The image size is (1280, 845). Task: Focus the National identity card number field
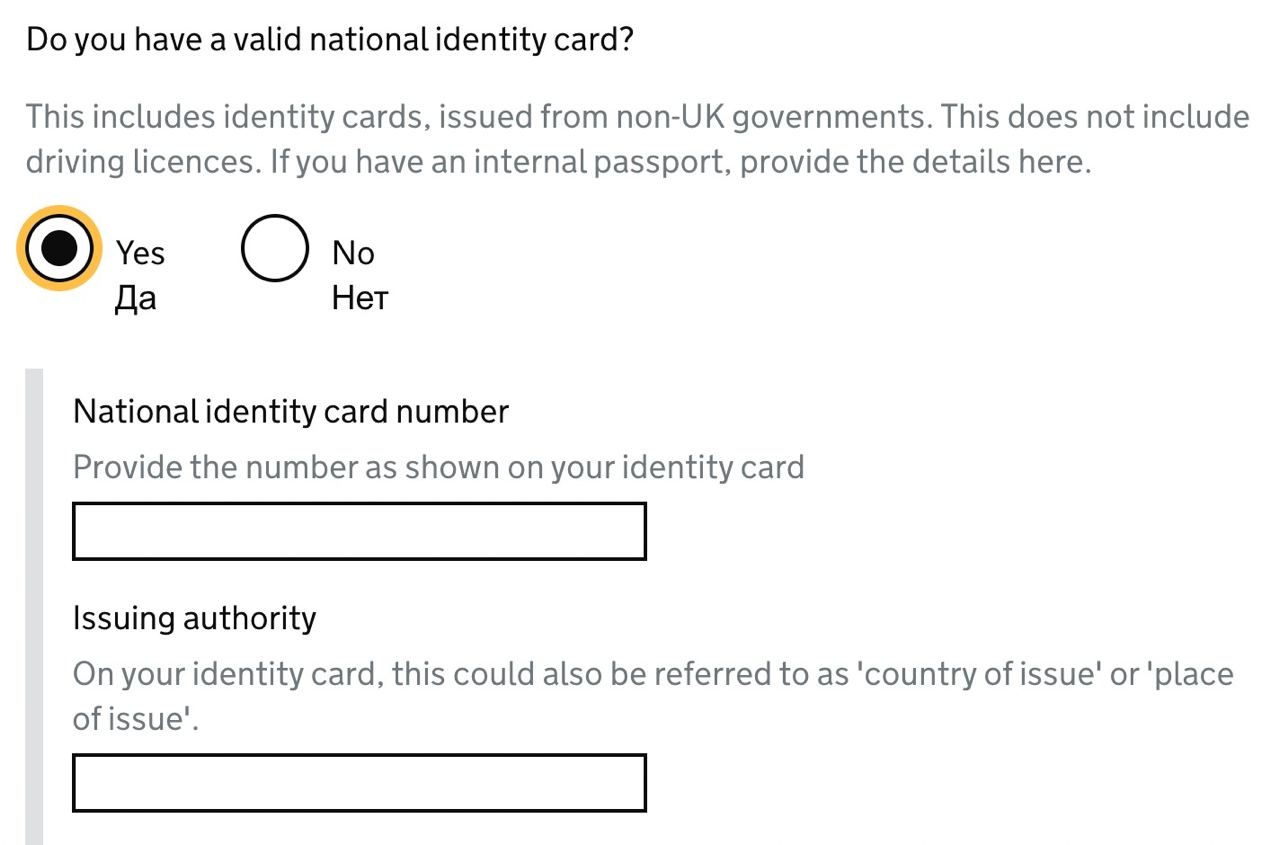coord(359,531)
